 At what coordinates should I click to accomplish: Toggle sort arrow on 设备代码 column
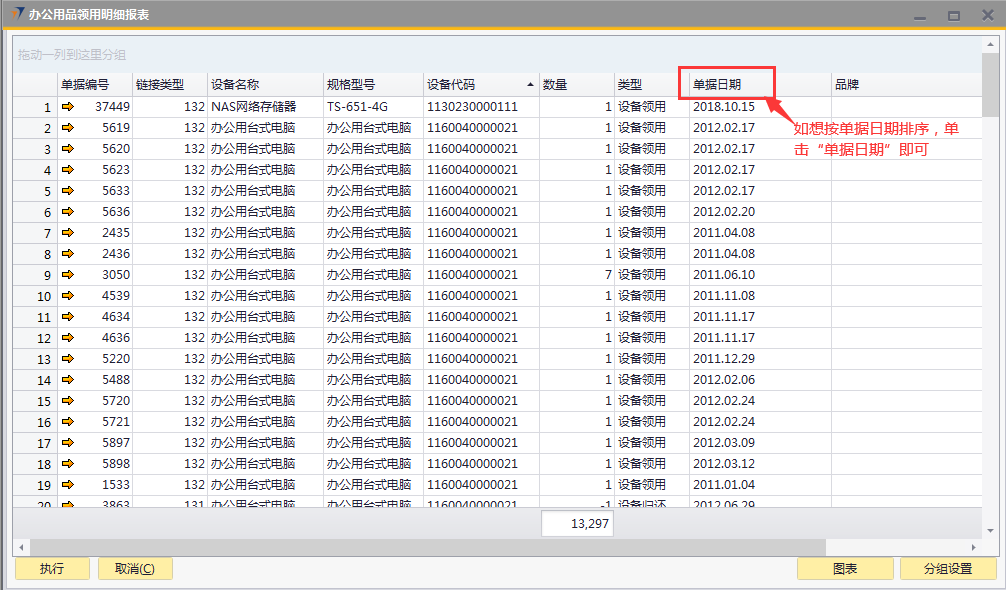[x=529, y=85]
